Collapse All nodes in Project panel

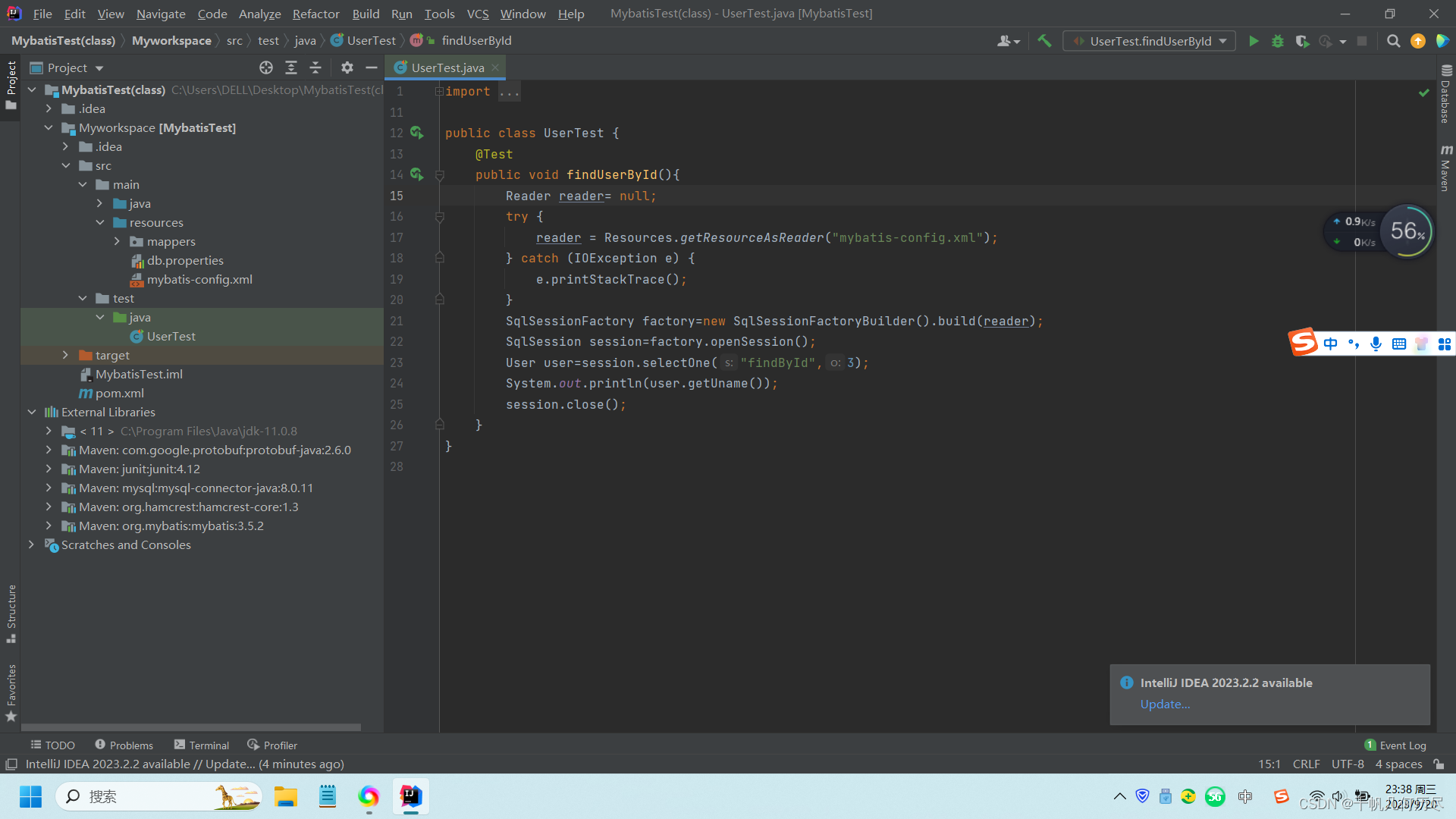(x=315, y=67)
